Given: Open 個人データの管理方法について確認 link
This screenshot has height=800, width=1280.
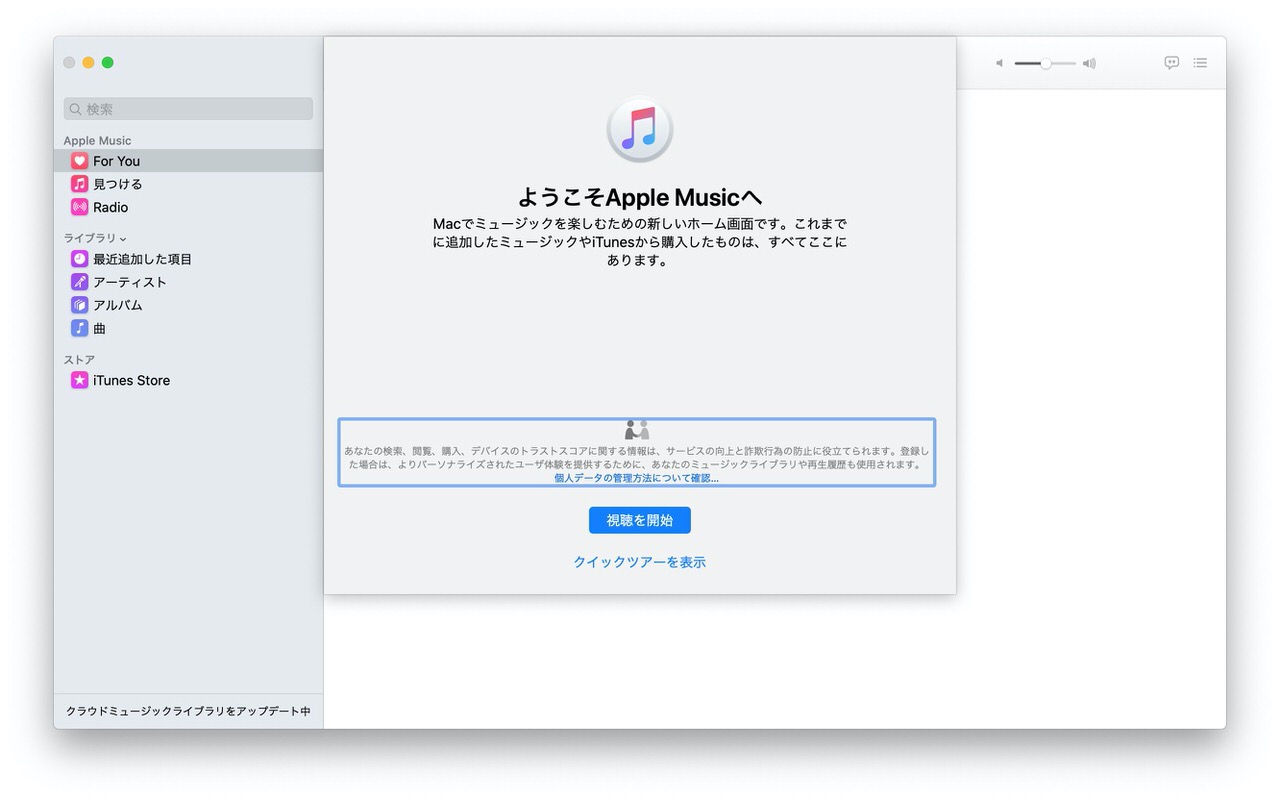Looking at the screenshot, I should pos(636,478).
